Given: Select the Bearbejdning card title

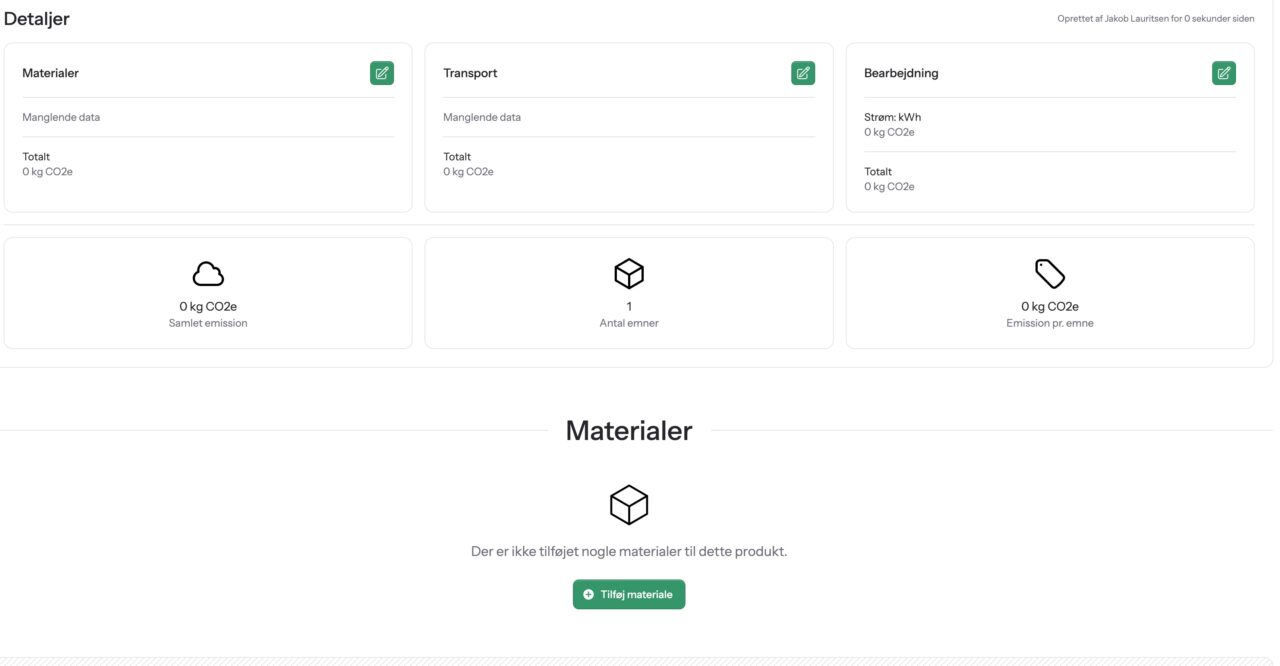Looking at the screenshot, I should click(x=901, y=73).
